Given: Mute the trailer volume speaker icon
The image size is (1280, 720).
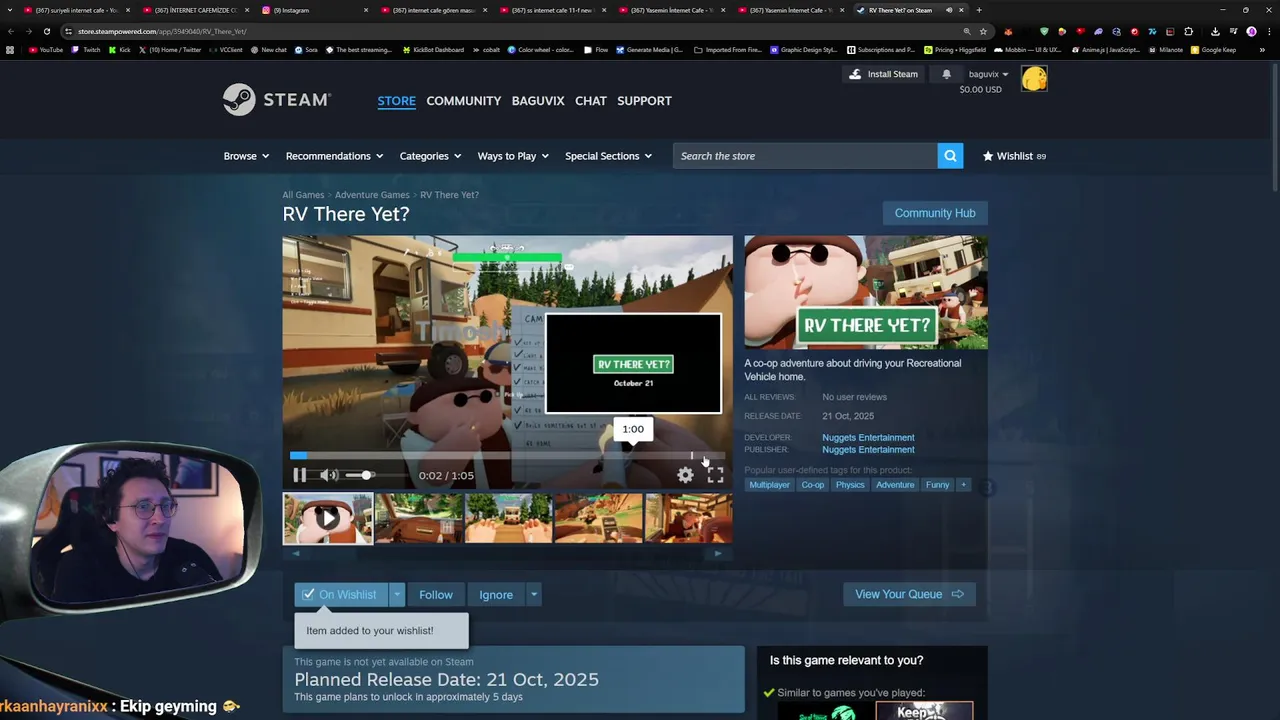Looking at the screenshot, I should [328, 475].
